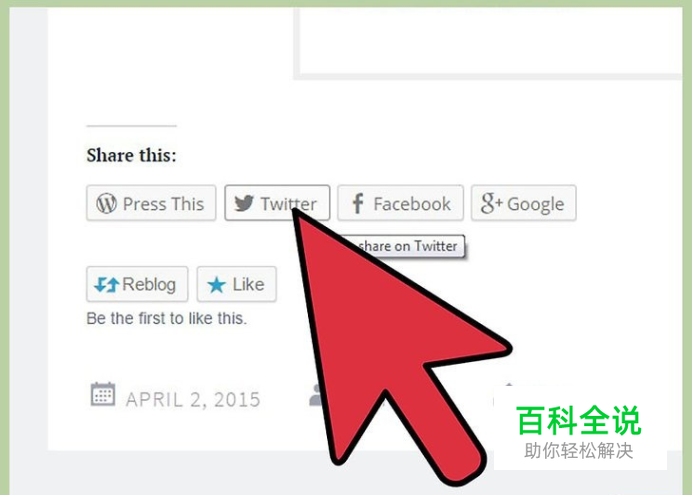692x495 pixels.
Task: Open the April 2, 2015 date link
Action: coord(193,400)
